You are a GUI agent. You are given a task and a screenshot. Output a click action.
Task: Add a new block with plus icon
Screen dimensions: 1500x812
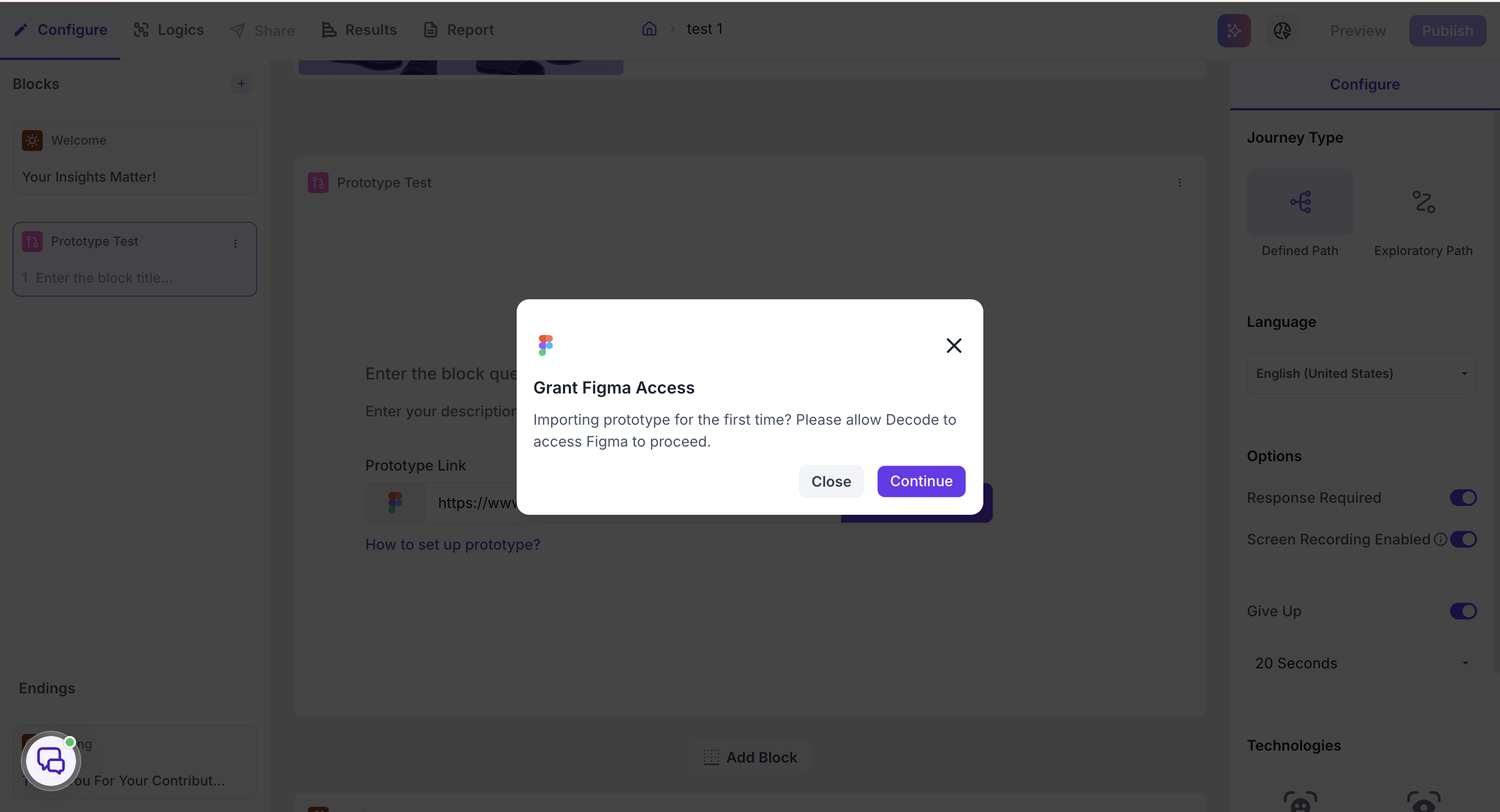click(241, 84)
